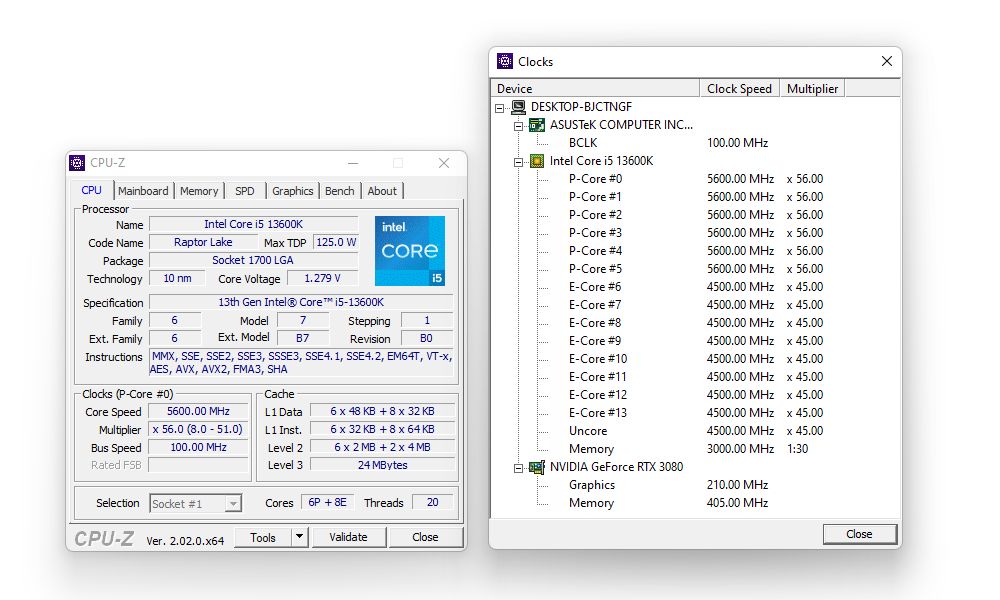The image size is (1000, 600).
Task: Switch to the CPU tab
Action: click(x=91, y=190)
